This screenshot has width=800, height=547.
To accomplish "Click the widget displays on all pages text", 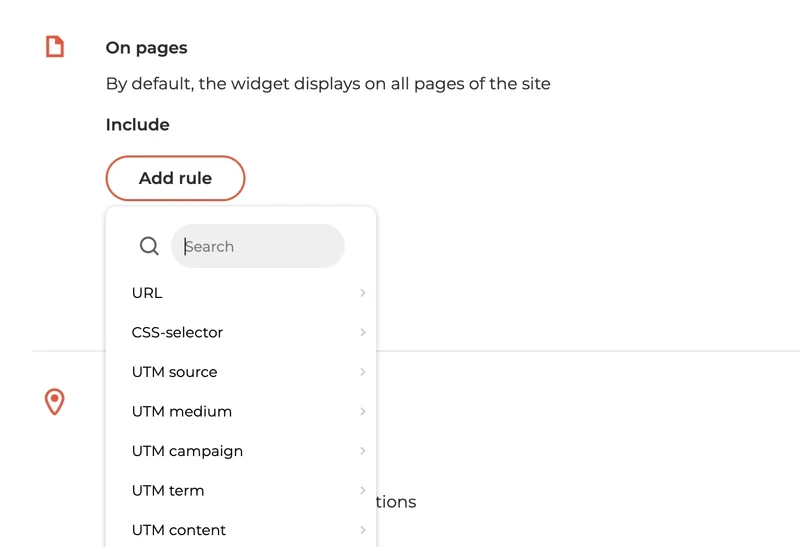I will click(x=328, y=84).
